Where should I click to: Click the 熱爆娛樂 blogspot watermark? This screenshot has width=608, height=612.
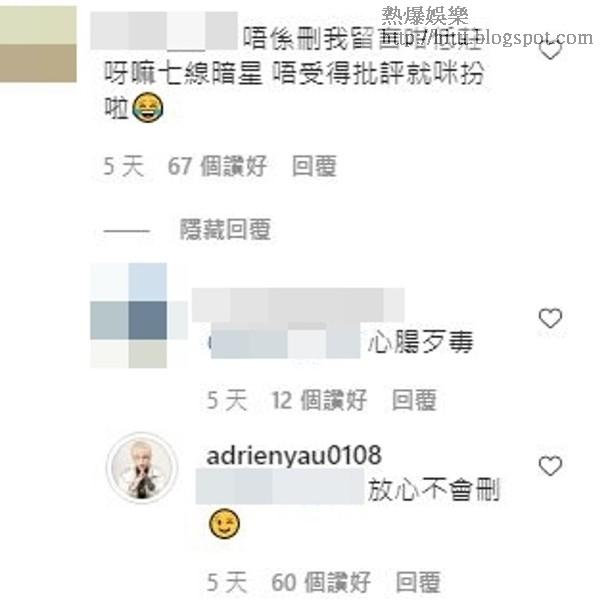(487, 27)
